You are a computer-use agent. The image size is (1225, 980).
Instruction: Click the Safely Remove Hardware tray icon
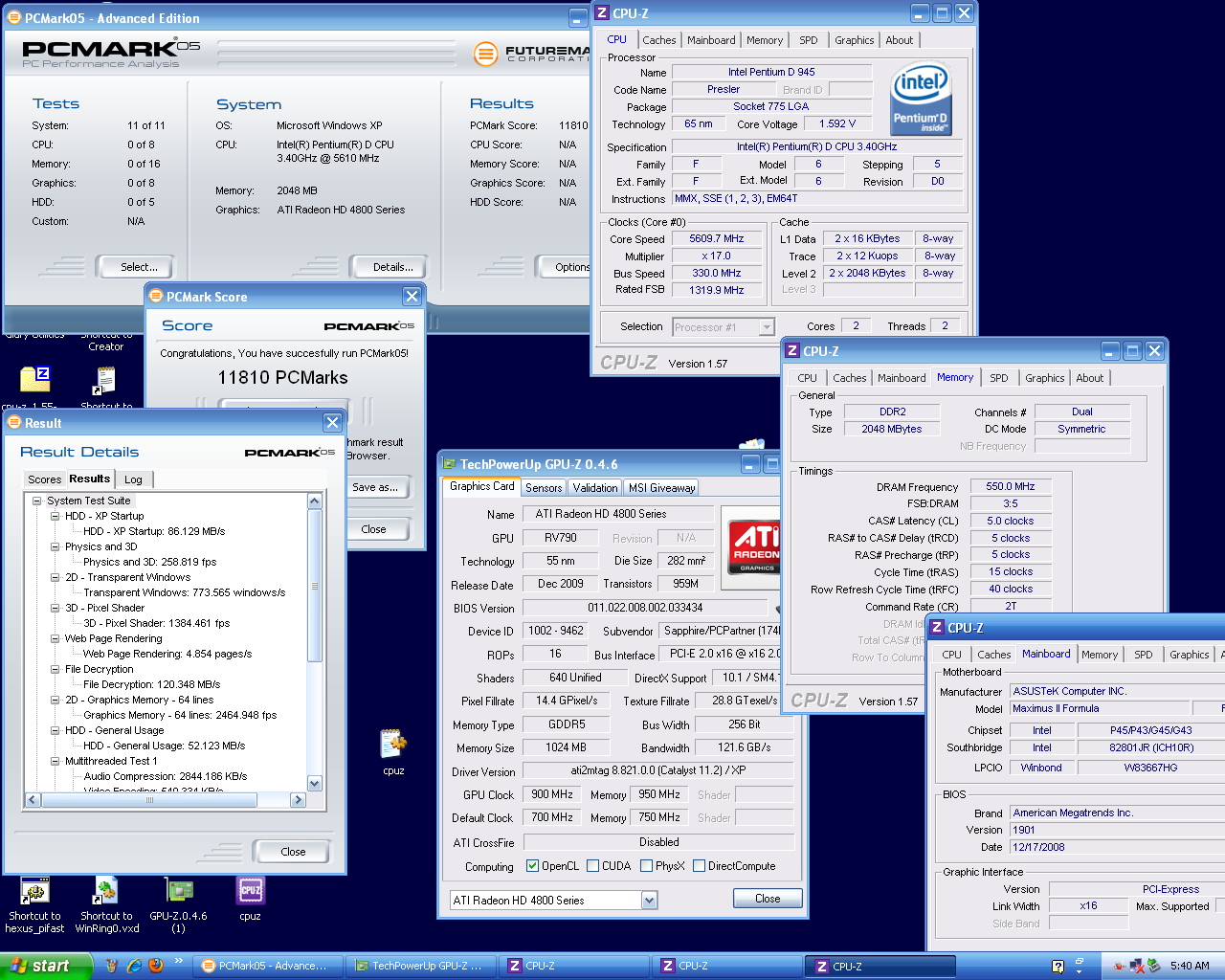click(x=1154, y=966)
